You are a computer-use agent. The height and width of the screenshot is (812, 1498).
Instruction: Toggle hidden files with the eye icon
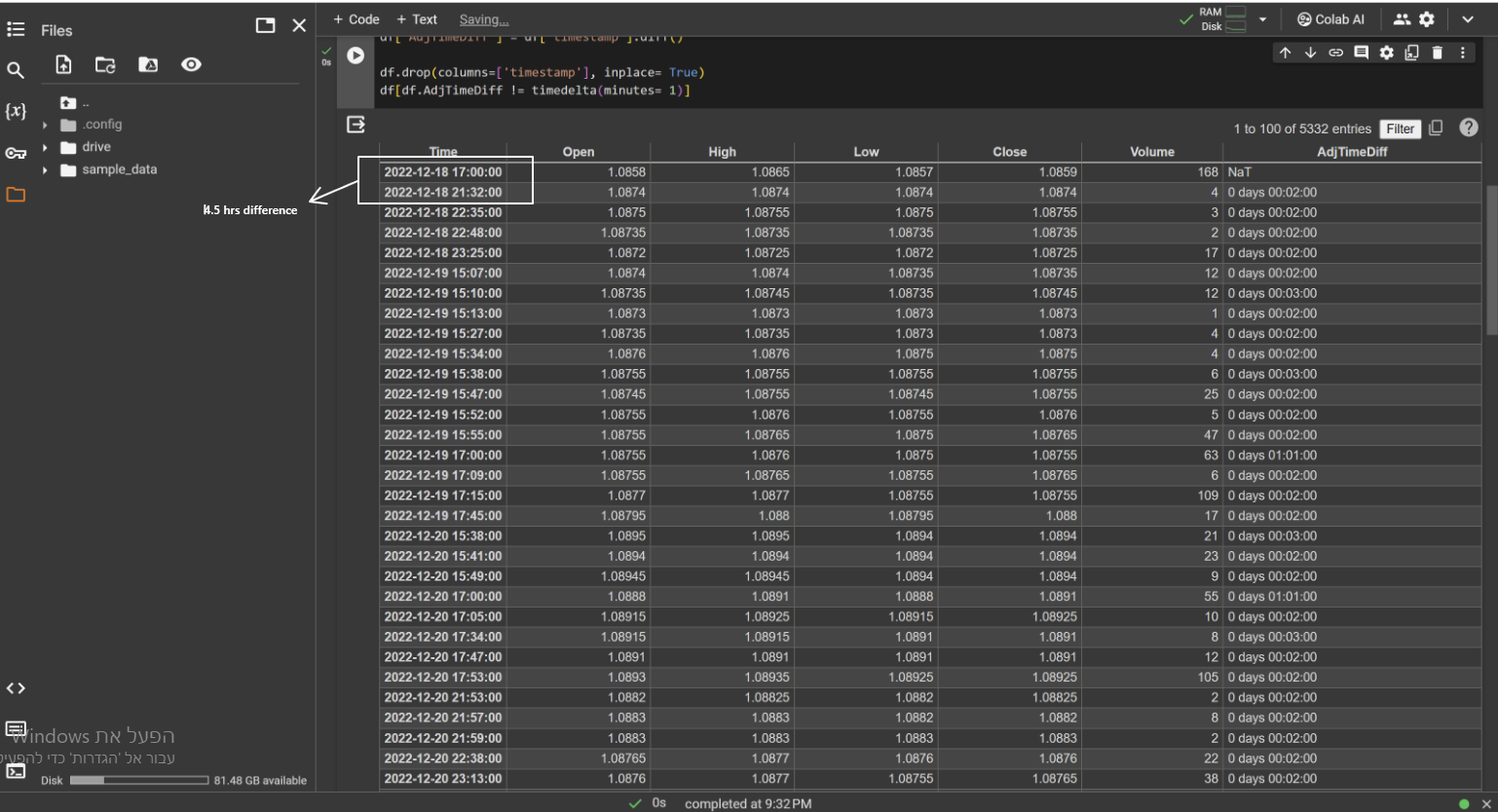point(191,65)
